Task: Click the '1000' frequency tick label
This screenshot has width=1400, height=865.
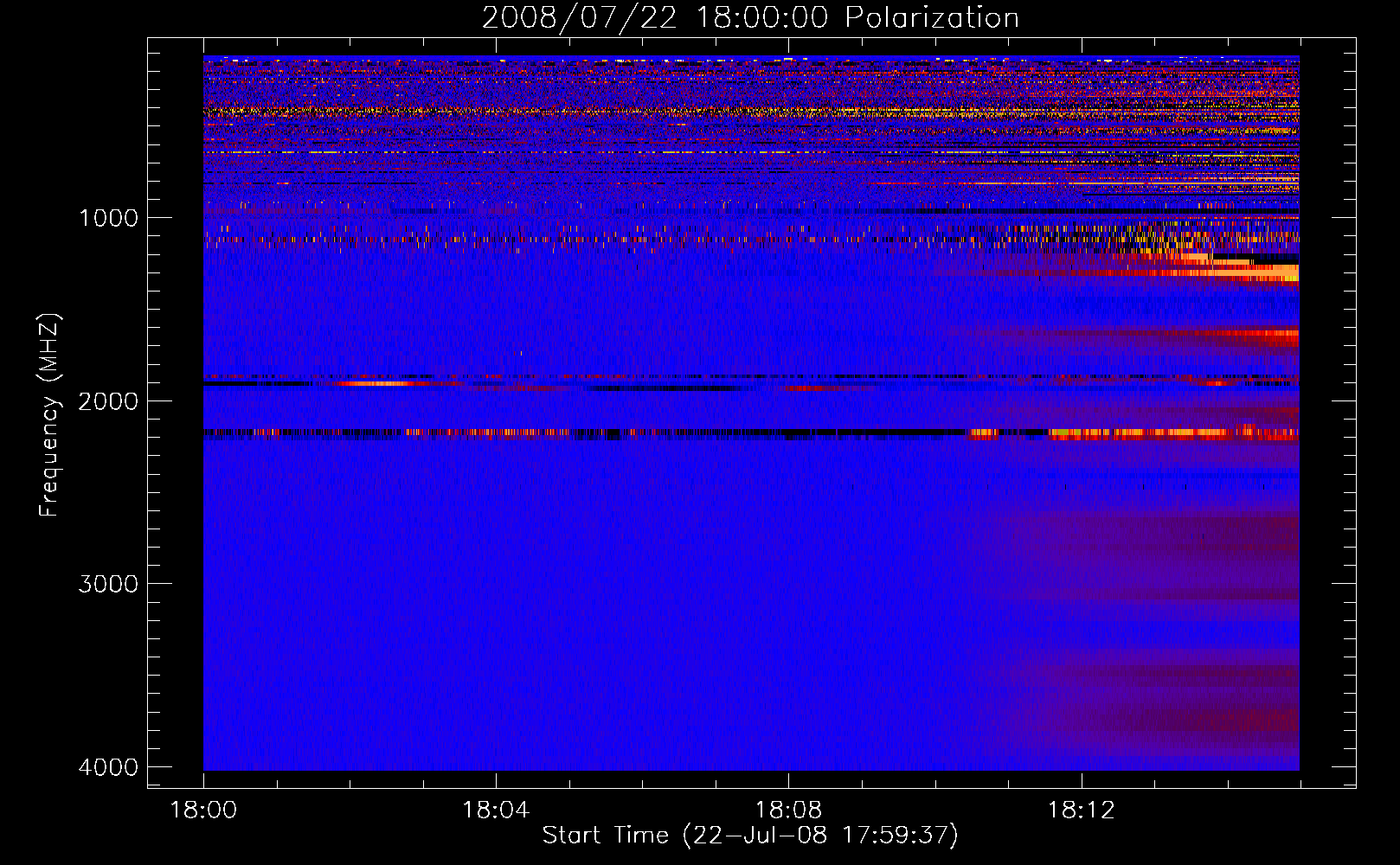Action: pyautogui.click(x=108, y=218)
